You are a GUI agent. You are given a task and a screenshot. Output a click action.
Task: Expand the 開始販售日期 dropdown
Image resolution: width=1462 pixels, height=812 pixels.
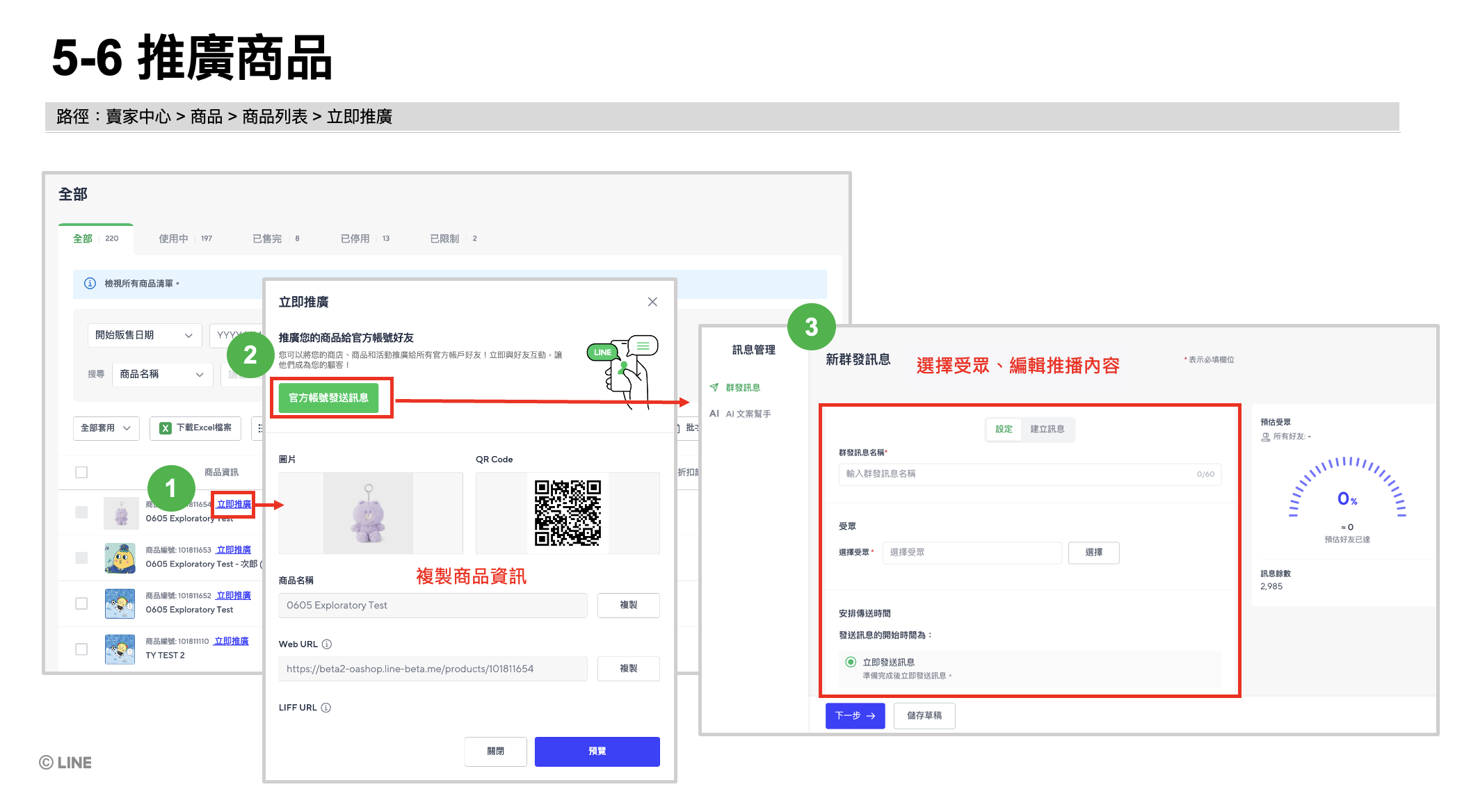(x=144, y=335)
